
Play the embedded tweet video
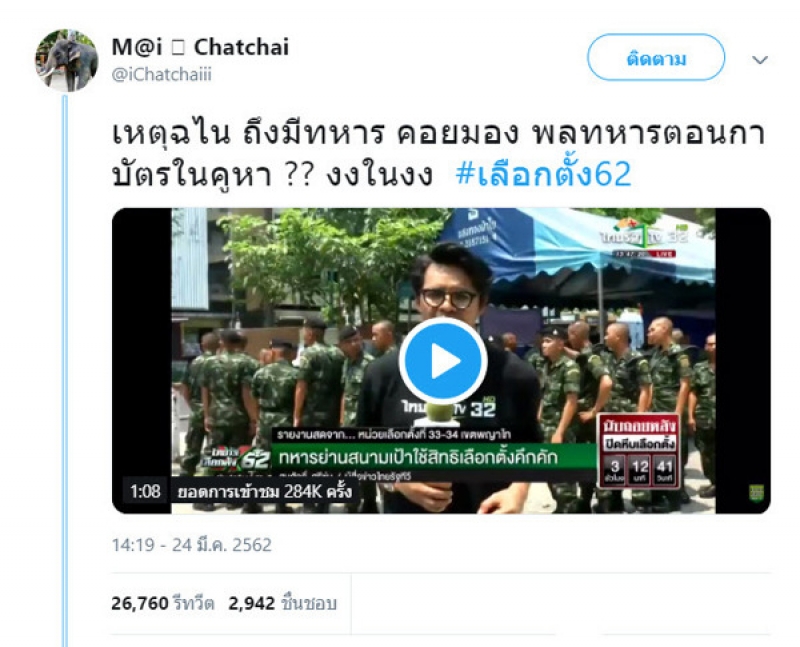442,361
